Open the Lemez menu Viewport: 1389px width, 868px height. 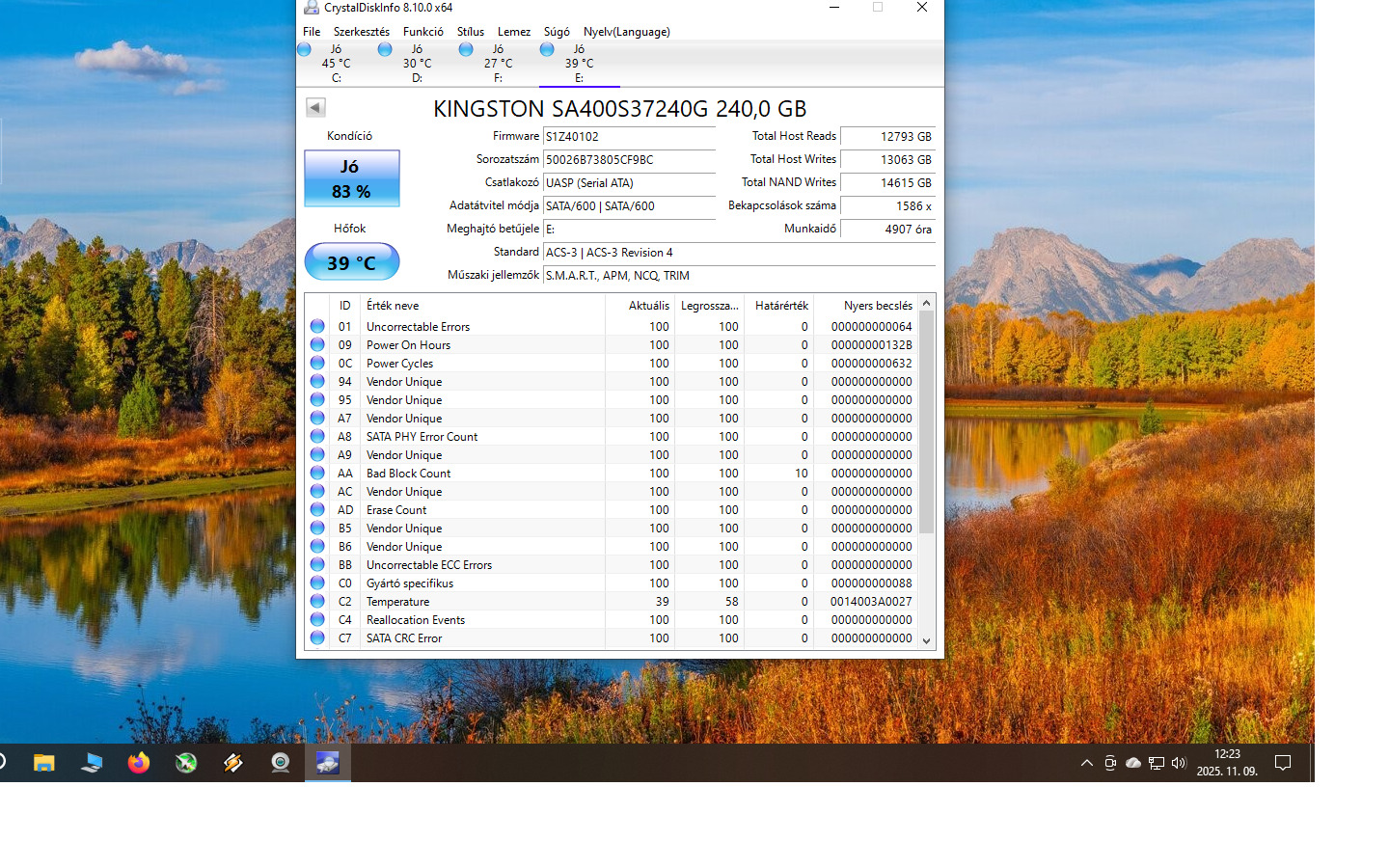(x=514, y=32)
